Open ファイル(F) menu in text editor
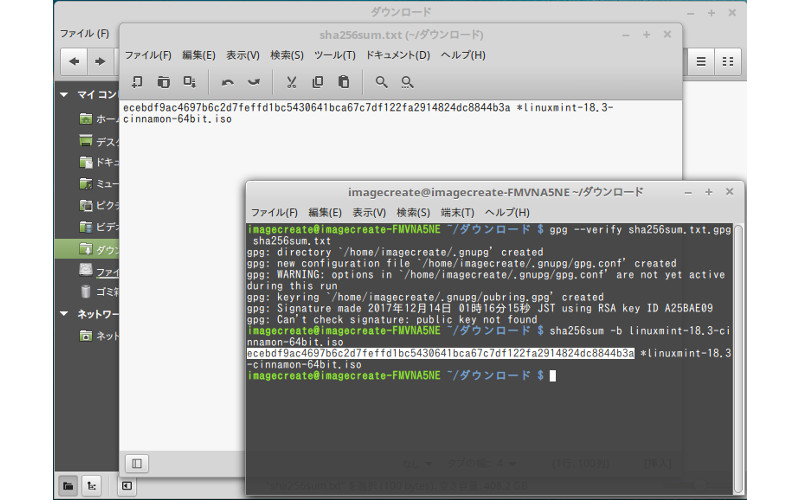Screen dimensions: 800x500 pyautogui.click(x=148, y=55)
